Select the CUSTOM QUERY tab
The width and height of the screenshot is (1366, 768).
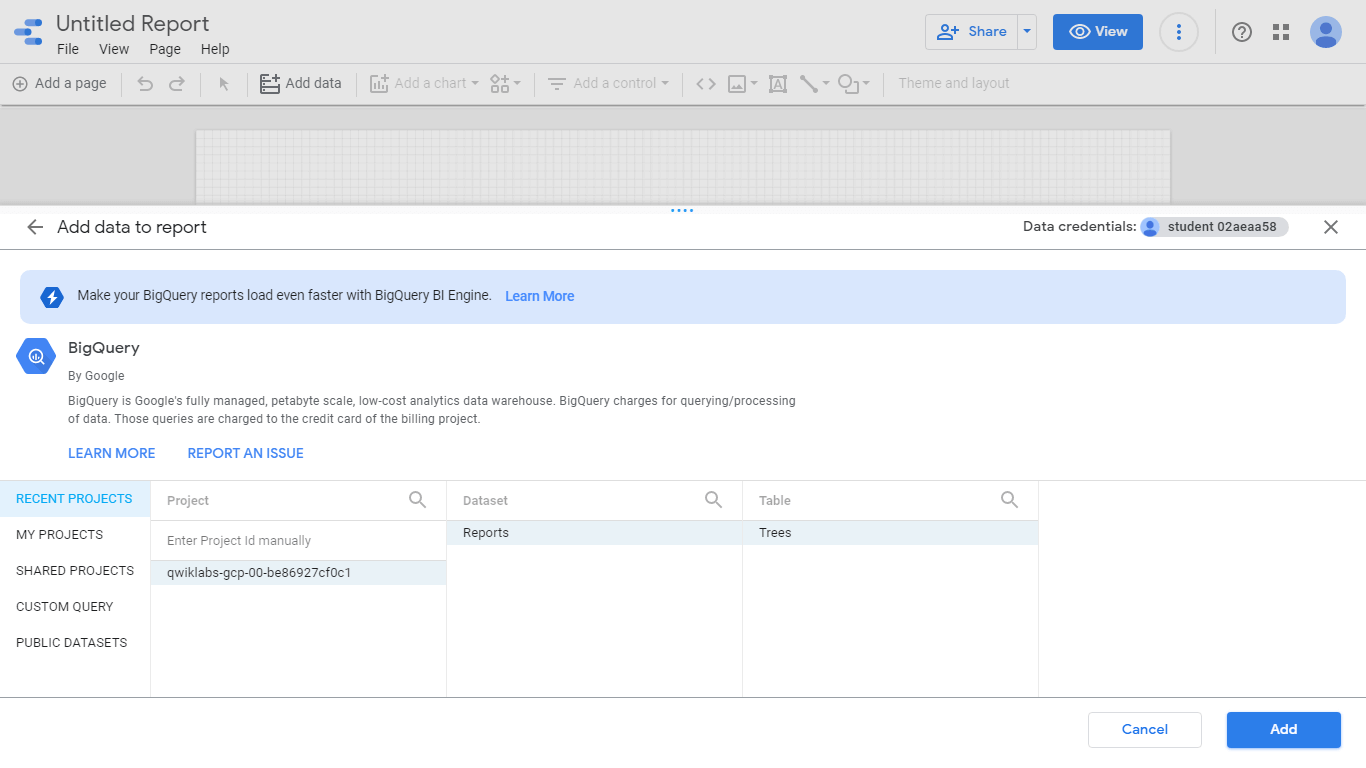(x=75, y=607)
